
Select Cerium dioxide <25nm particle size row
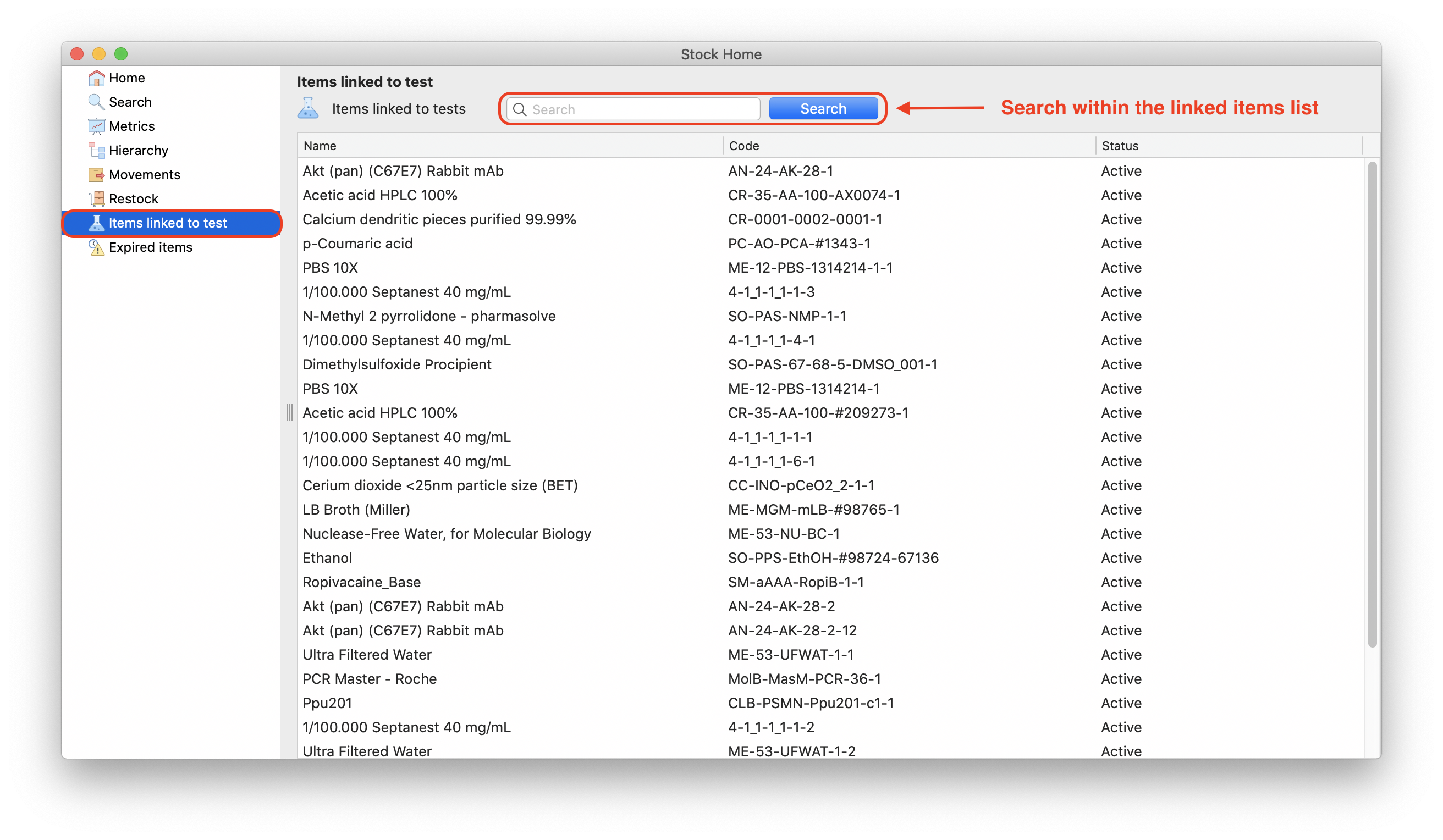point(830,485)
